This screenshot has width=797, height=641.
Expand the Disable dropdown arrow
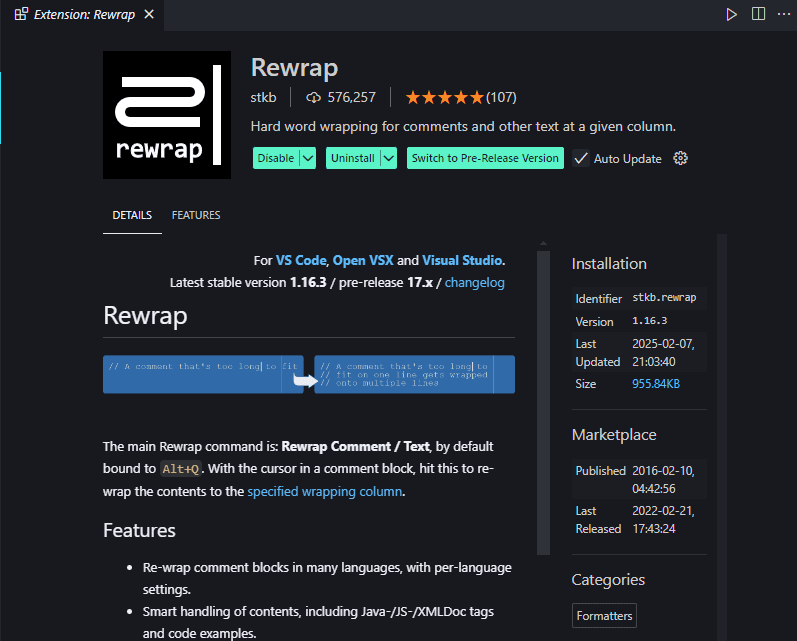[x=308, y=158]
